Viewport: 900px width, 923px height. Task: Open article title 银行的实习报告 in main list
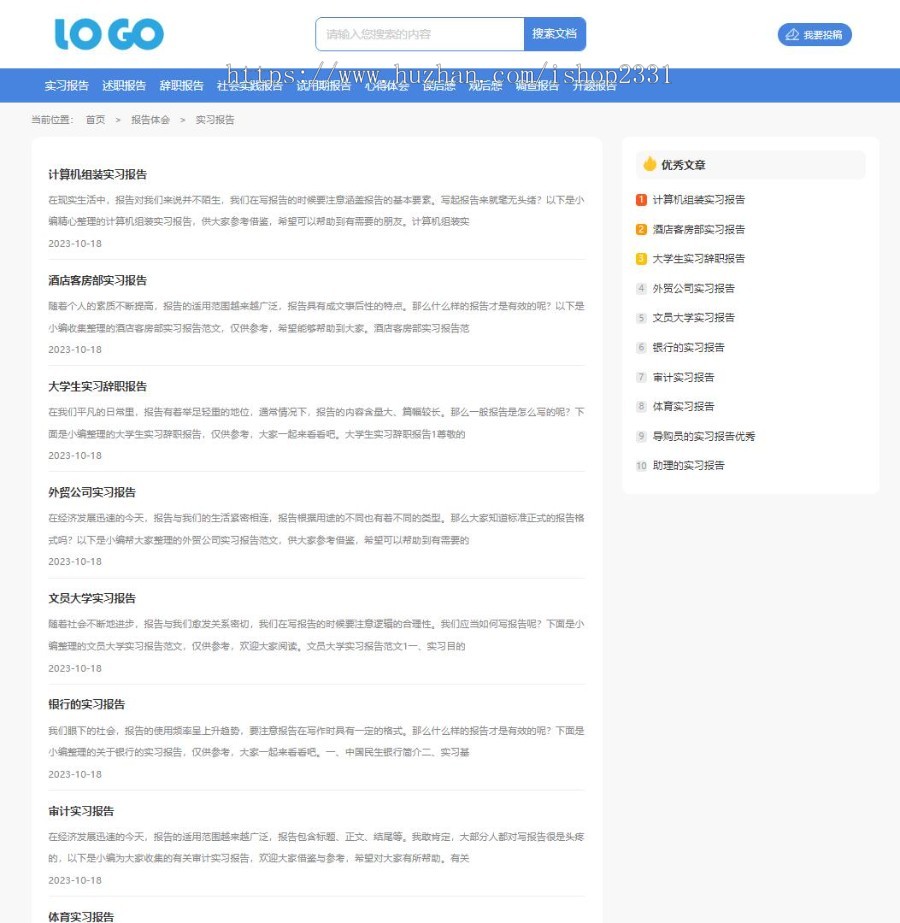pyautogui.click(x=87, y=704)
